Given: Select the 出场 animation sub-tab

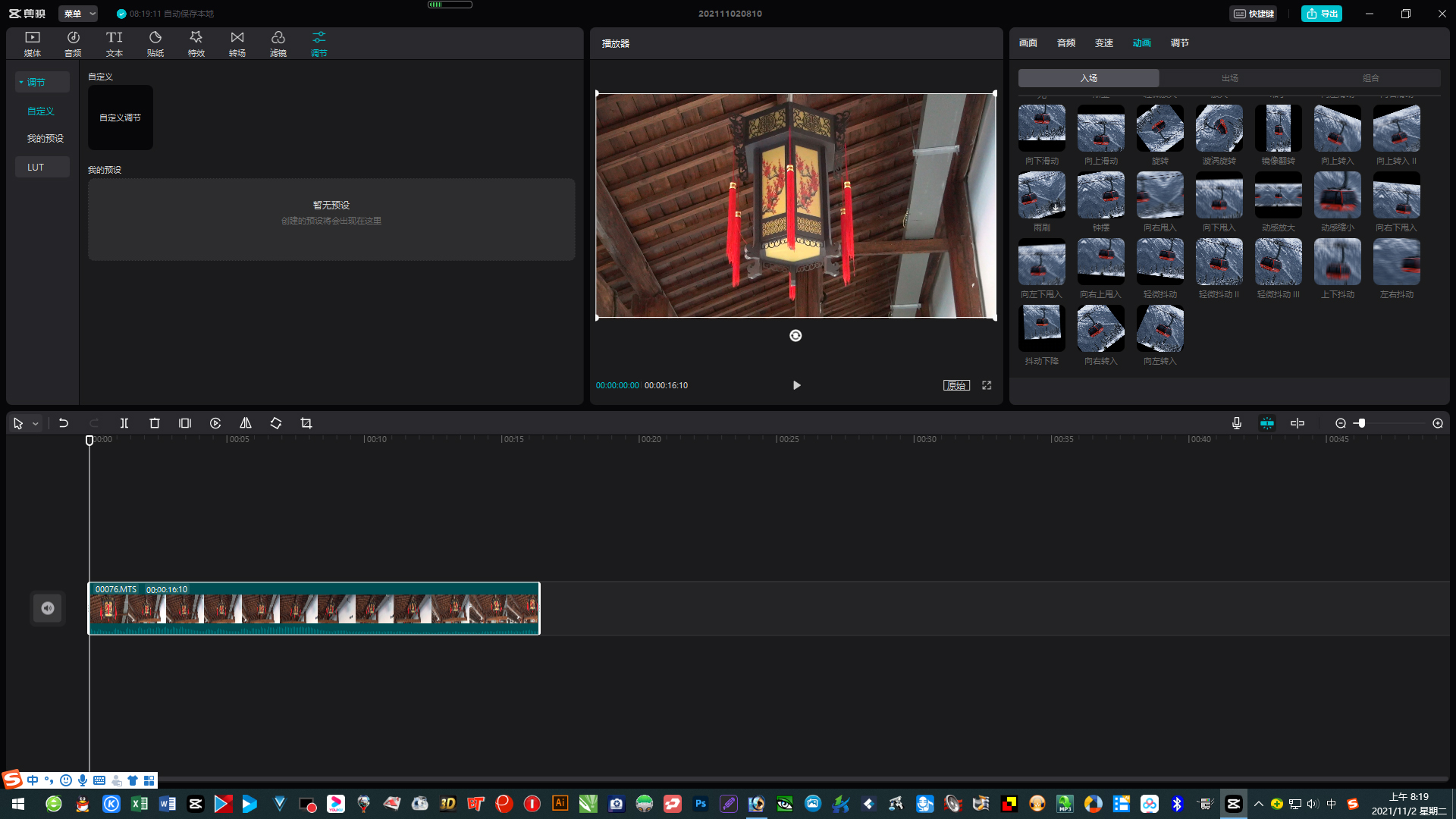Looking at the screenshot, I should coord(1230,78).
